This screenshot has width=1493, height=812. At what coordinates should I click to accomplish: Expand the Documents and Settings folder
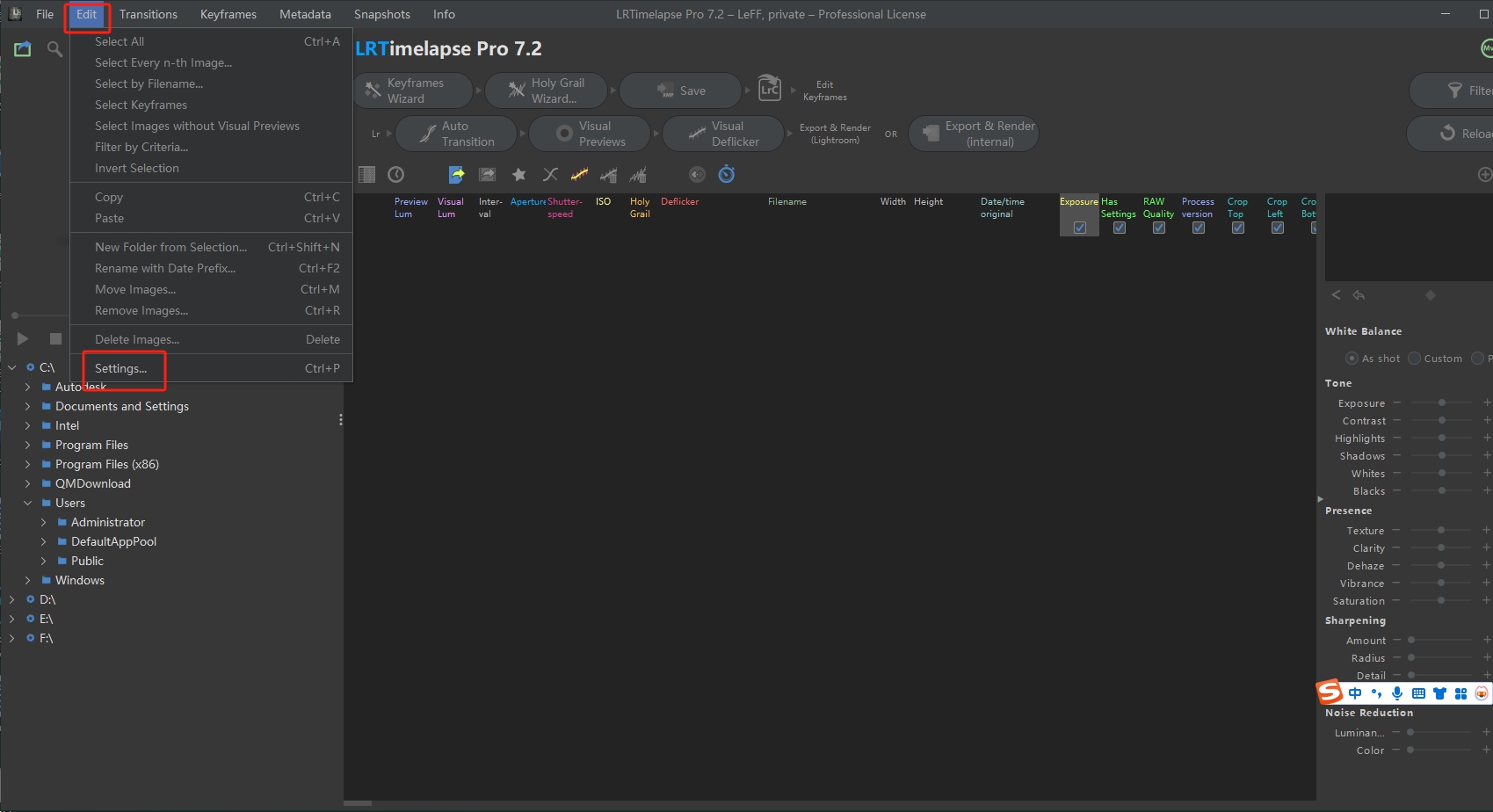pos(28,406)
